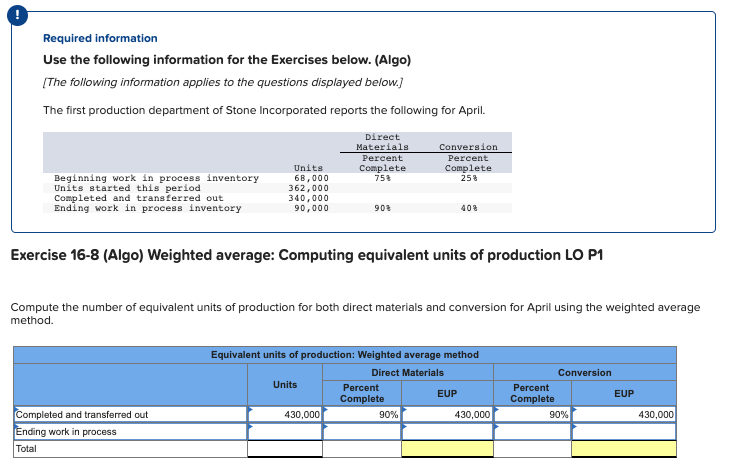The width and height of the screenshot is (748, 476).
Task: Click ending conversion 40% value
Action: tap(469, 208)
